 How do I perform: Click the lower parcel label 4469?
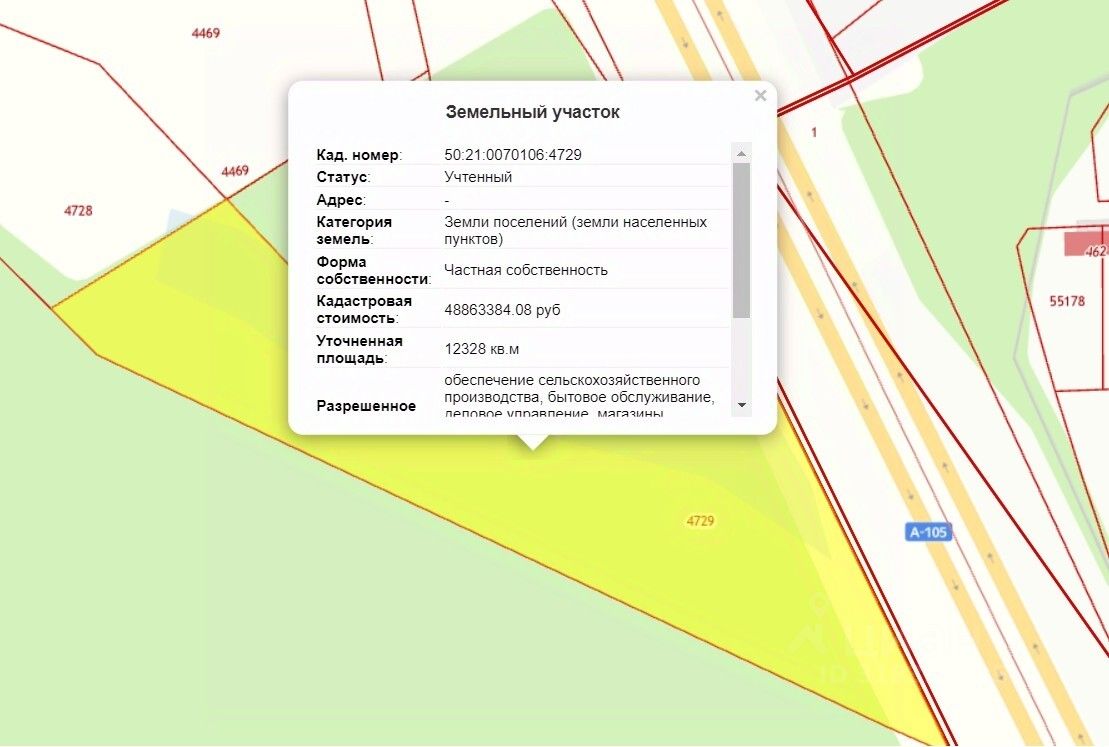pos(235,171)
